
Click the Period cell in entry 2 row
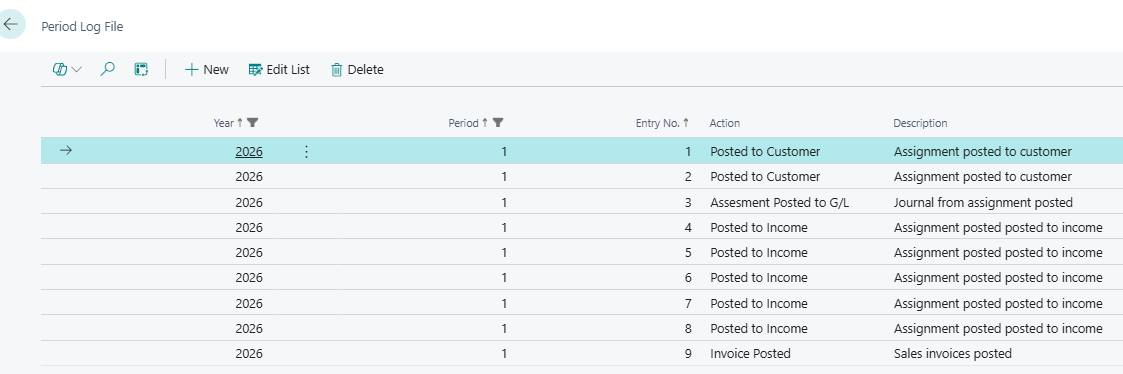(504, 176)
